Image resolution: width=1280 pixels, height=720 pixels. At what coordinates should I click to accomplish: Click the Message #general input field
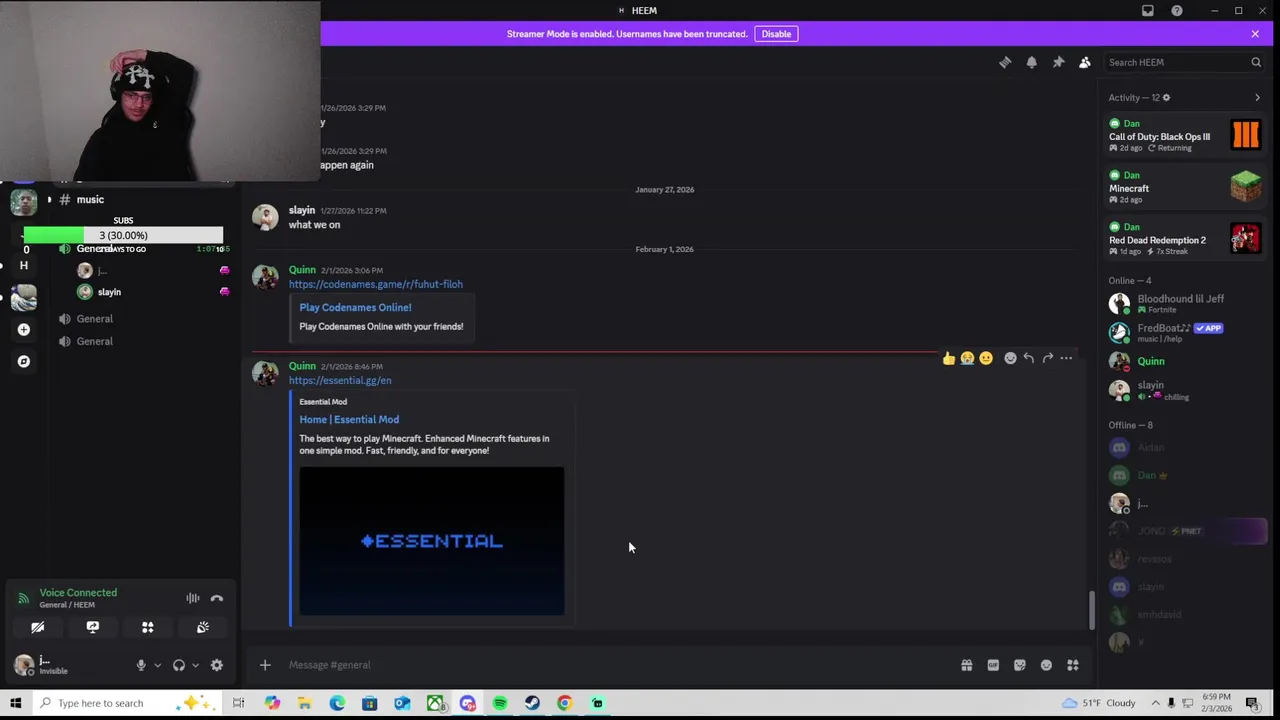tap(615, 665)
